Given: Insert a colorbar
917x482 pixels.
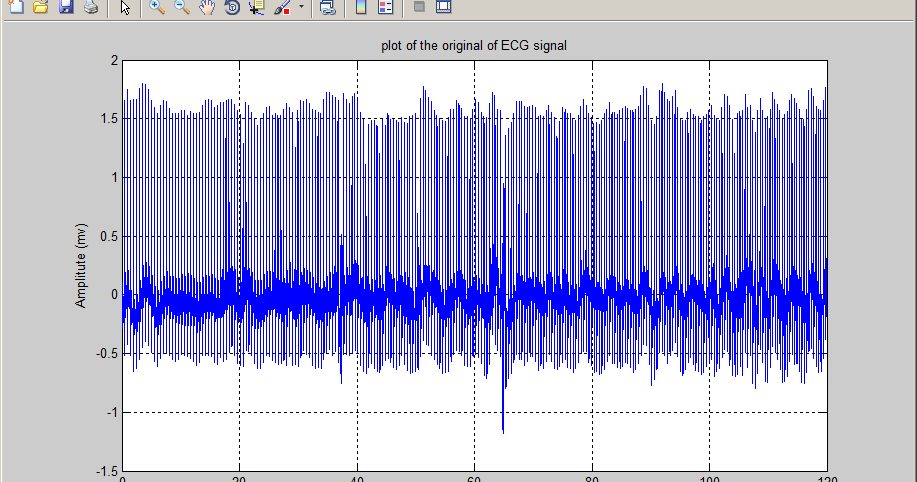Looking at the screenshot, I should click(x=361, y=6).
